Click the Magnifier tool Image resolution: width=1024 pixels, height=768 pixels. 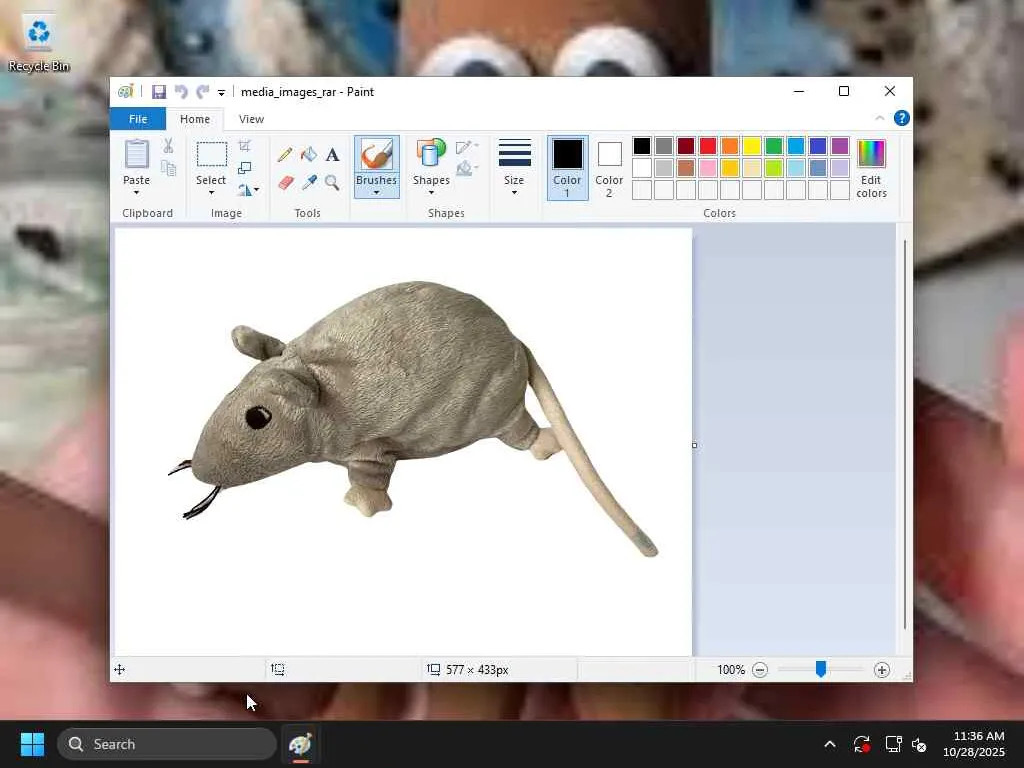tap(332, 183)
